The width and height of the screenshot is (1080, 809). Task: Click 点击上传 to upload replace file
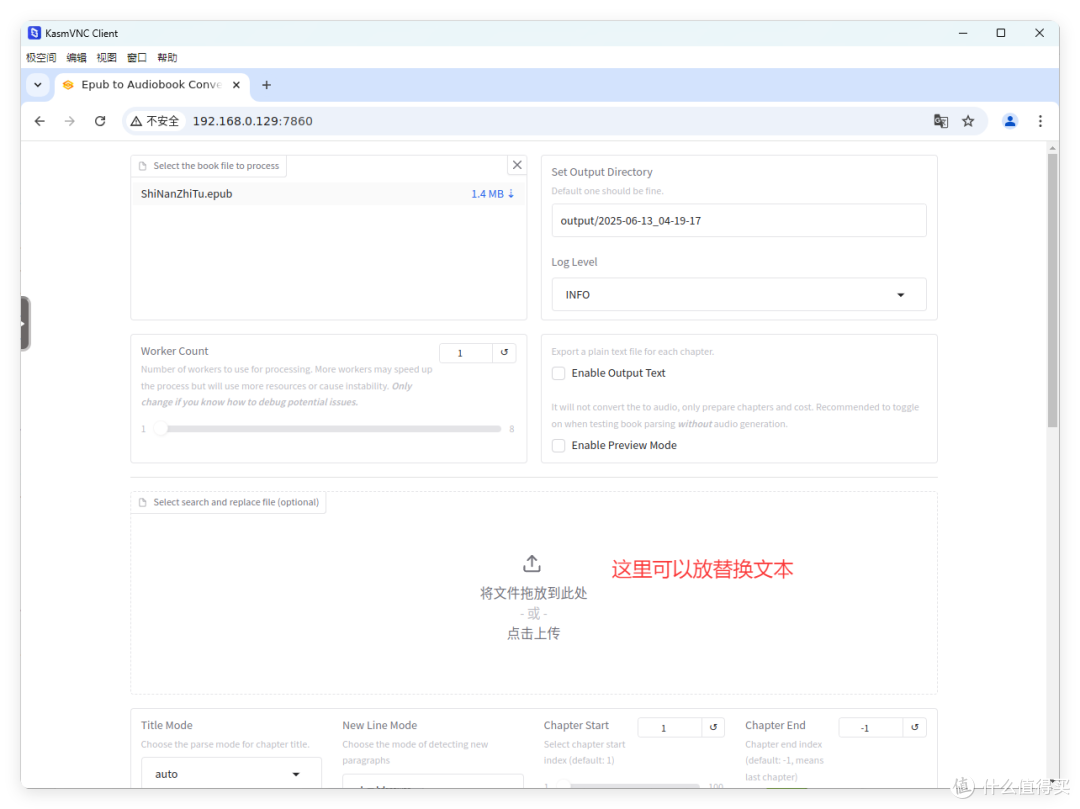coord(534,633)
